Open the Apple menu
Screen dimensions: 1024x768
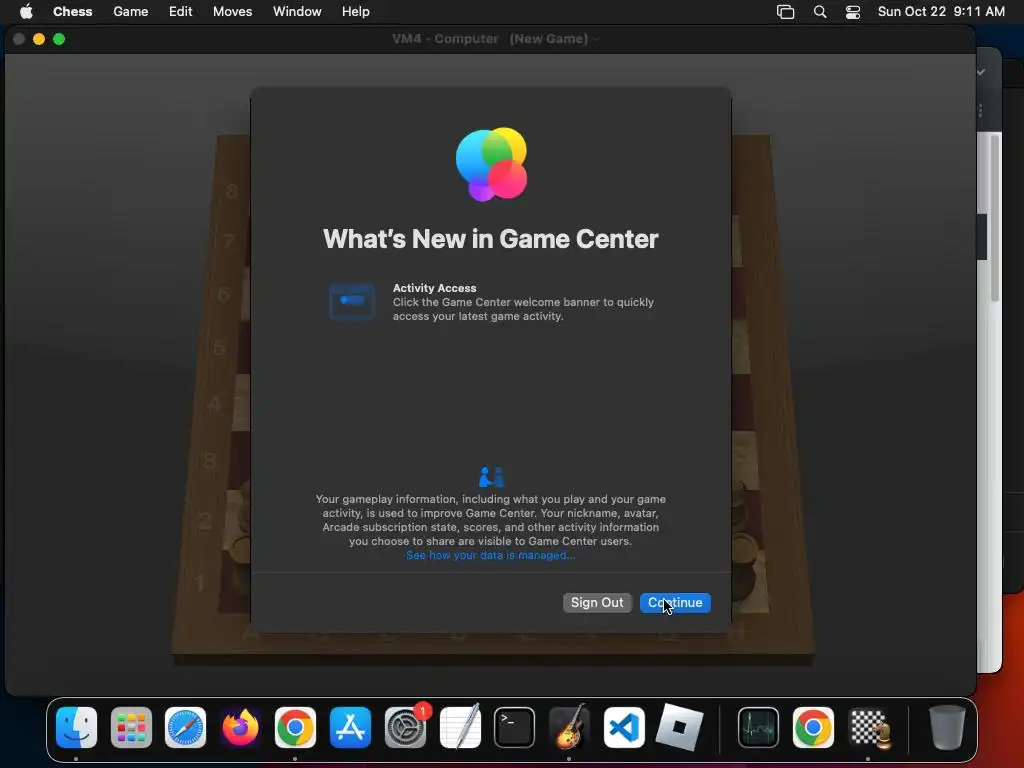26,12
